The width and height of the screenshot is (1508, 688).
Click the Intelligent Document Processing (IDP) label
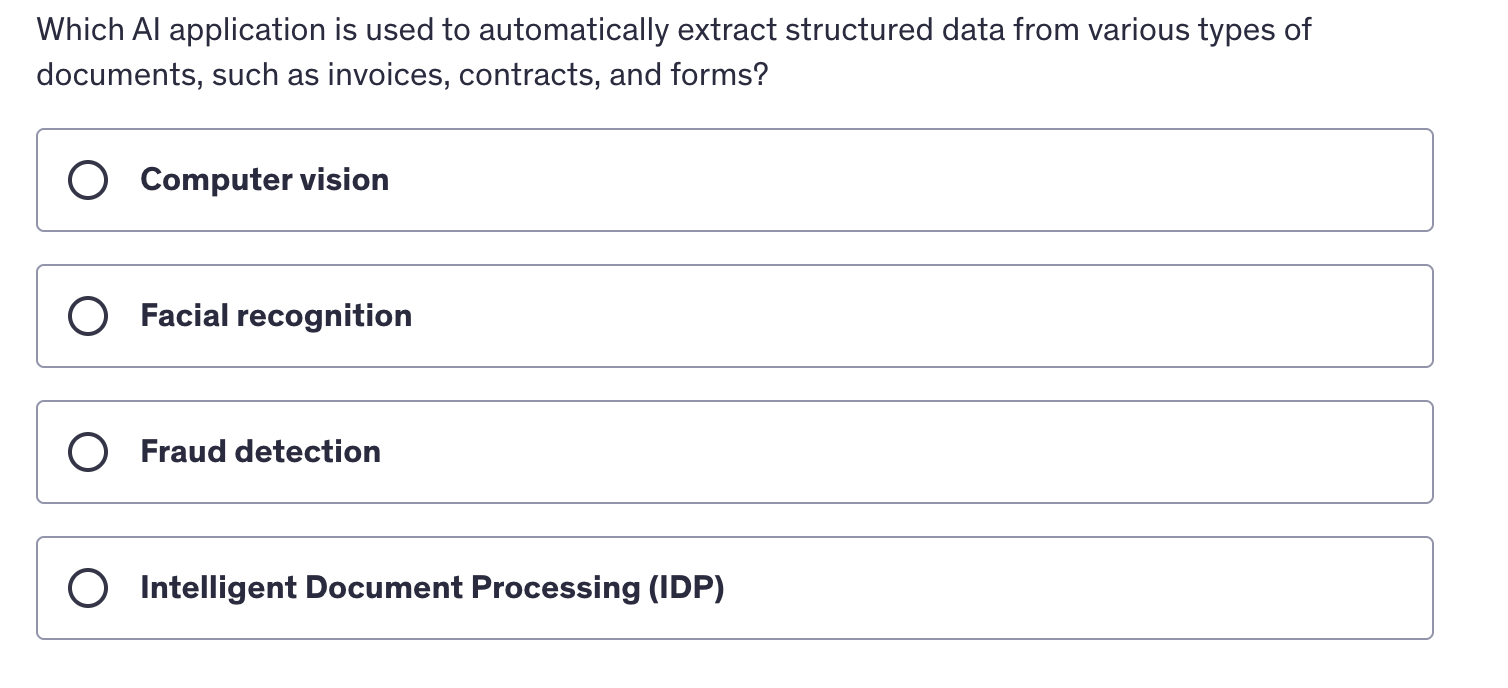[x=433, y=588]
